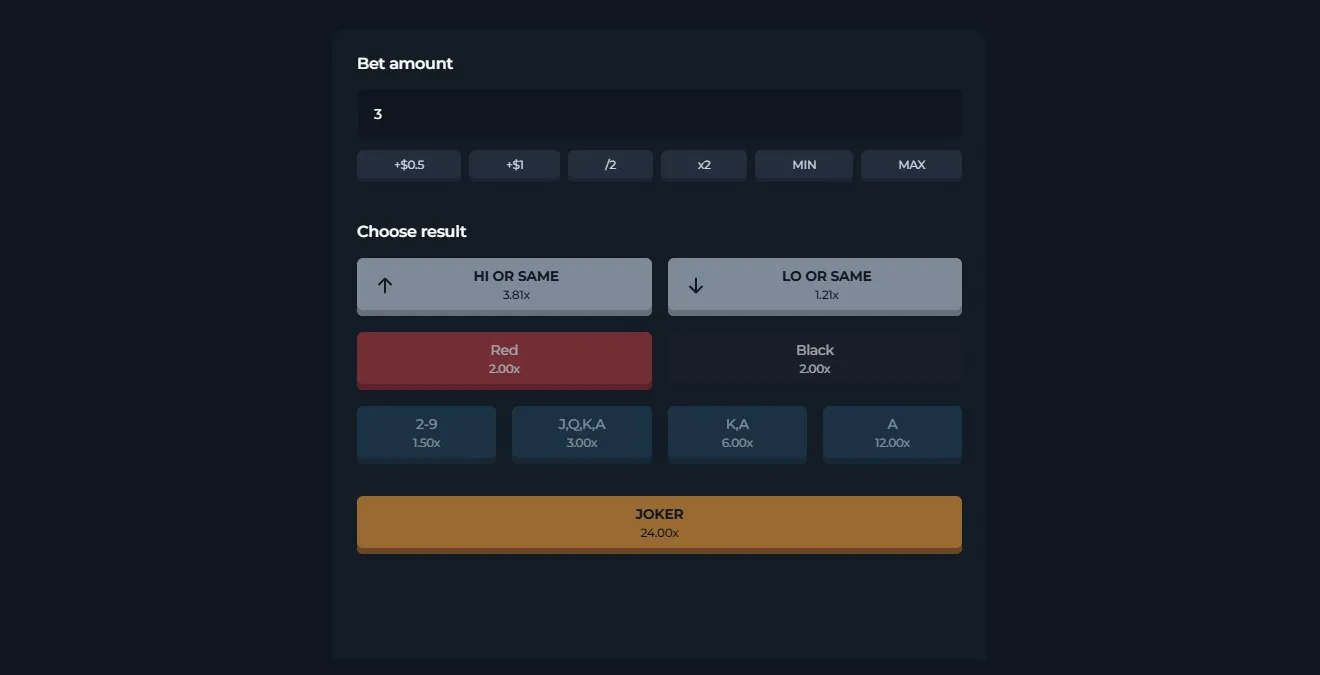Select the A 12.00x bet option
Viewport: 1320px width, 675px height.
[x=892, y=432]
